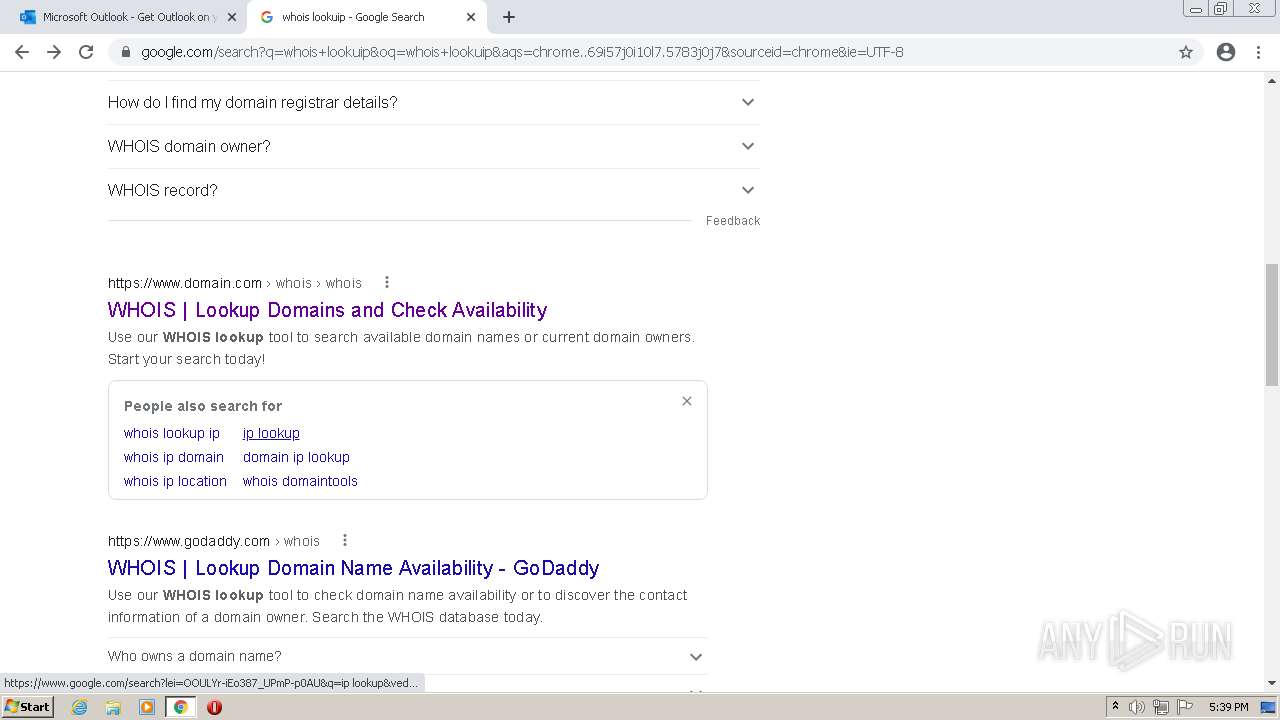
Task: Close the Microsoft Outlook tab
Action: tap(232, 17)
